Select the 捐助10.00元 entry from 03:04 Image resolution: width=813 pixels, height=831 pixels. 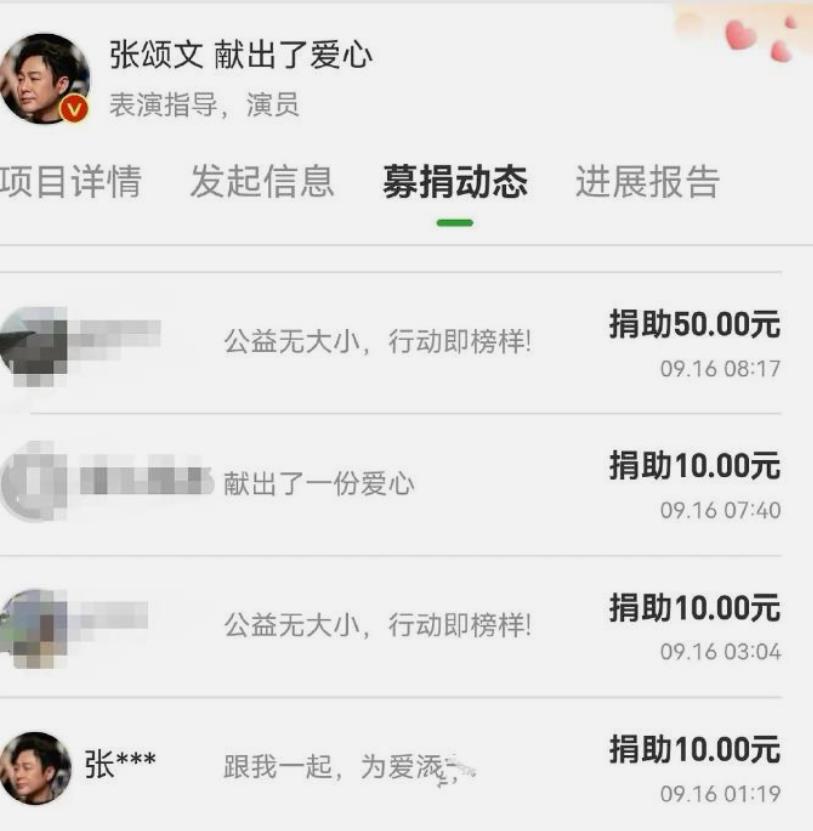coord(695,607)
